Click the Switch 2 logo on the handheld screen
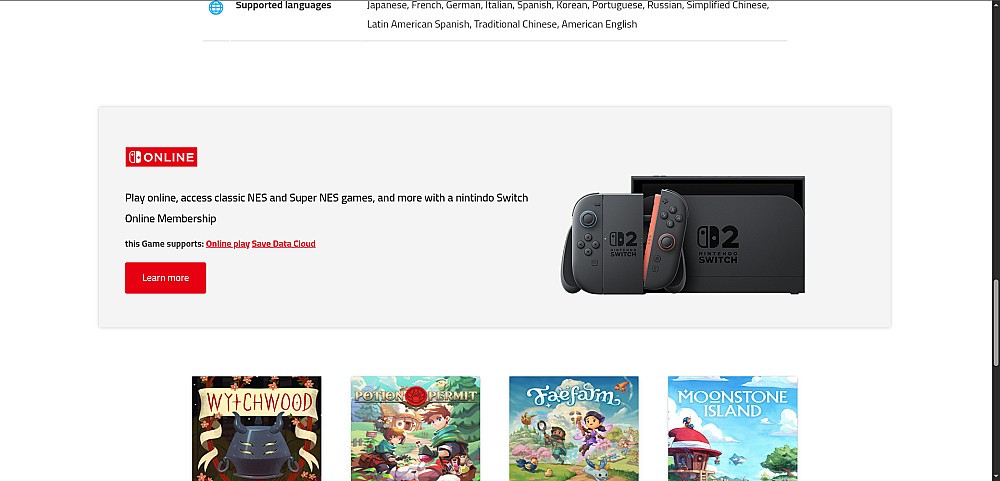The image size is (1000, 481). pos(622,244)
